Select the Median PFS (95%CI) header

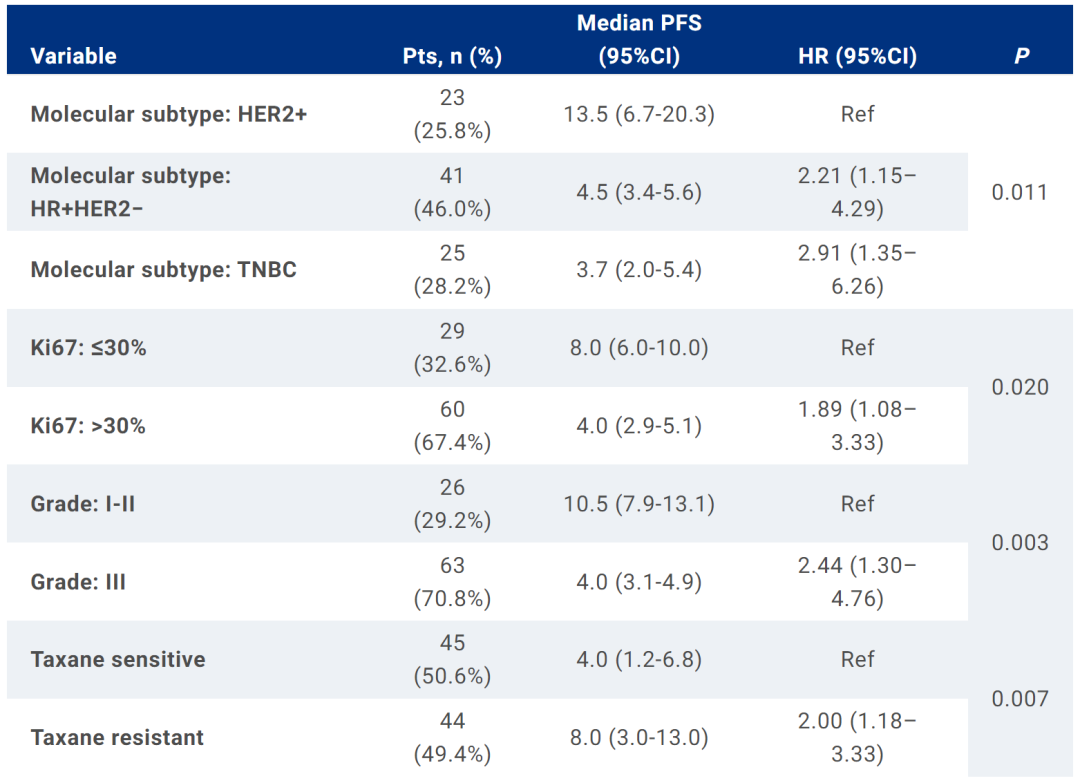639,39
